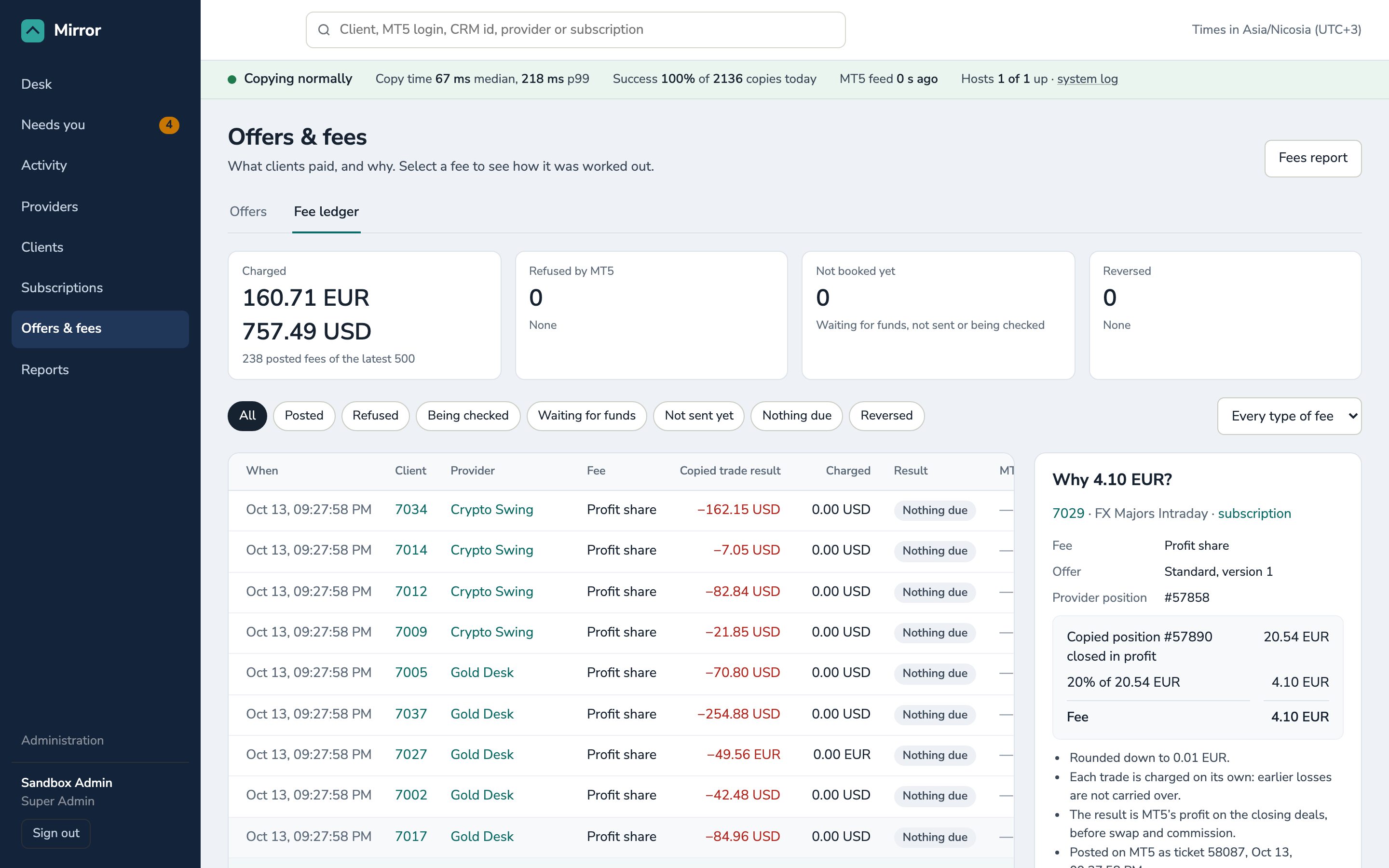Click the Charged column header

(x=848, y=471)
